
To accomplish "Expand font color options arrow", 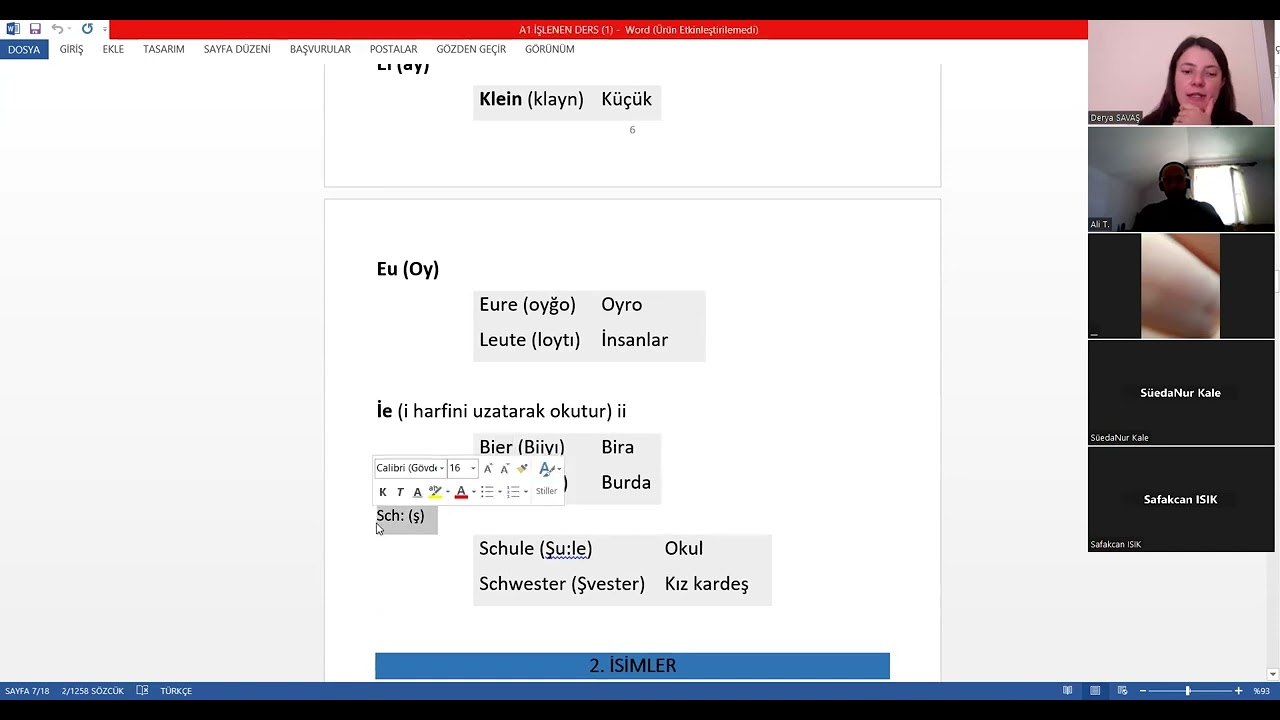I will tap(473, 492).
